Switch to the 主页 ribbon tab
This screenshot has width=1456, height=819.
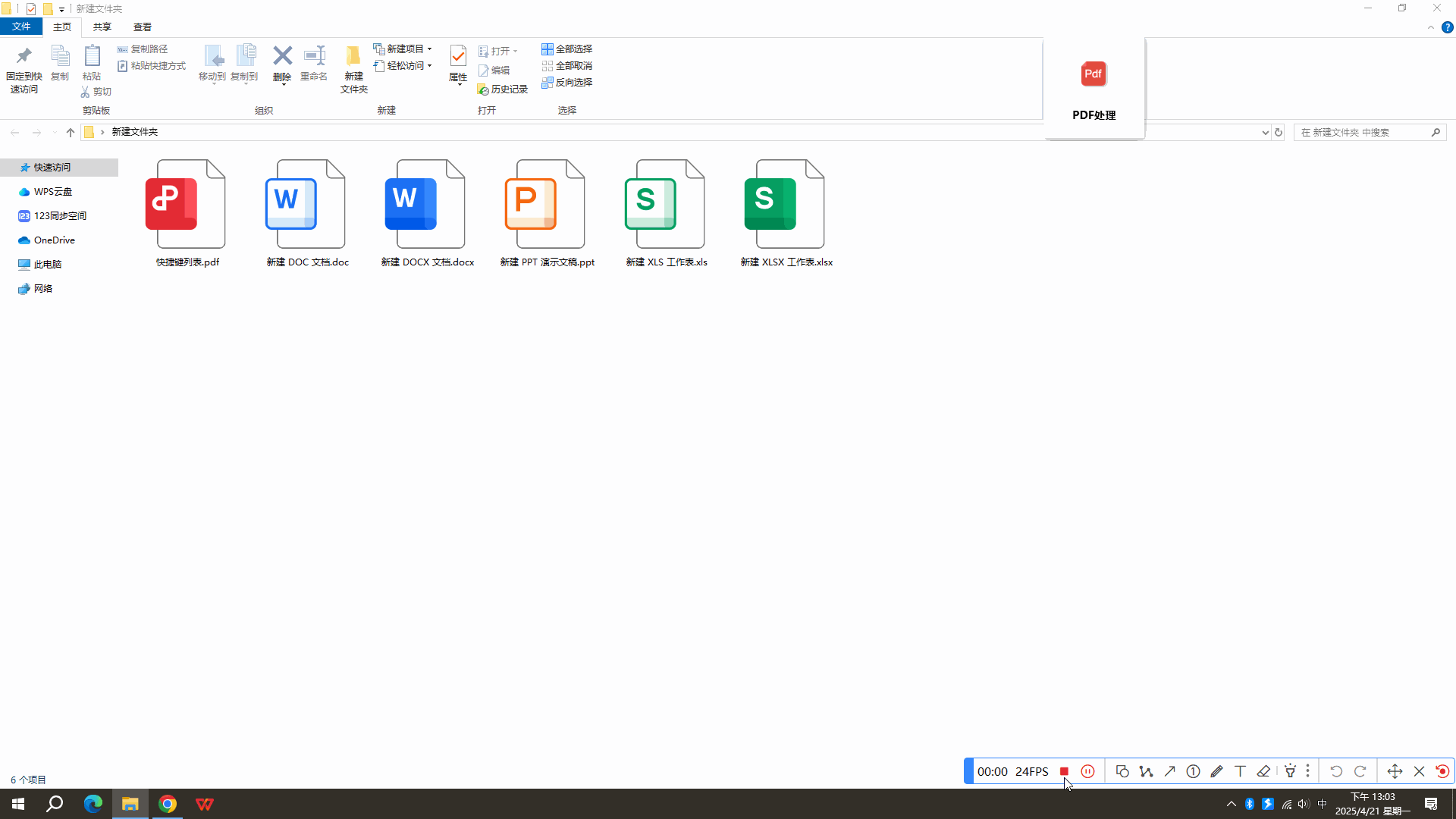[62, 27]
